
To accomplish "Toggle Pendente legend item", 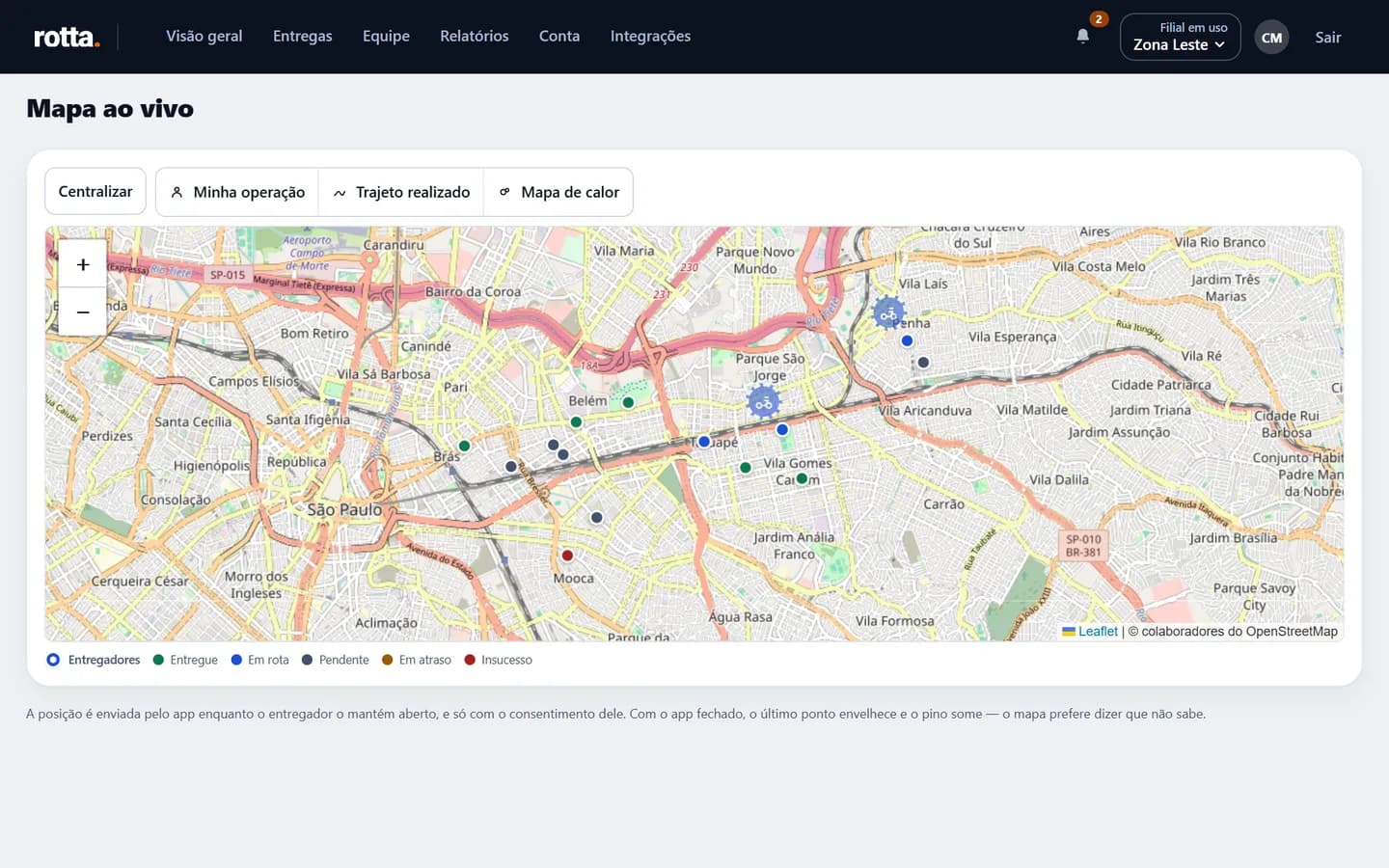I will tap(335, 660).
